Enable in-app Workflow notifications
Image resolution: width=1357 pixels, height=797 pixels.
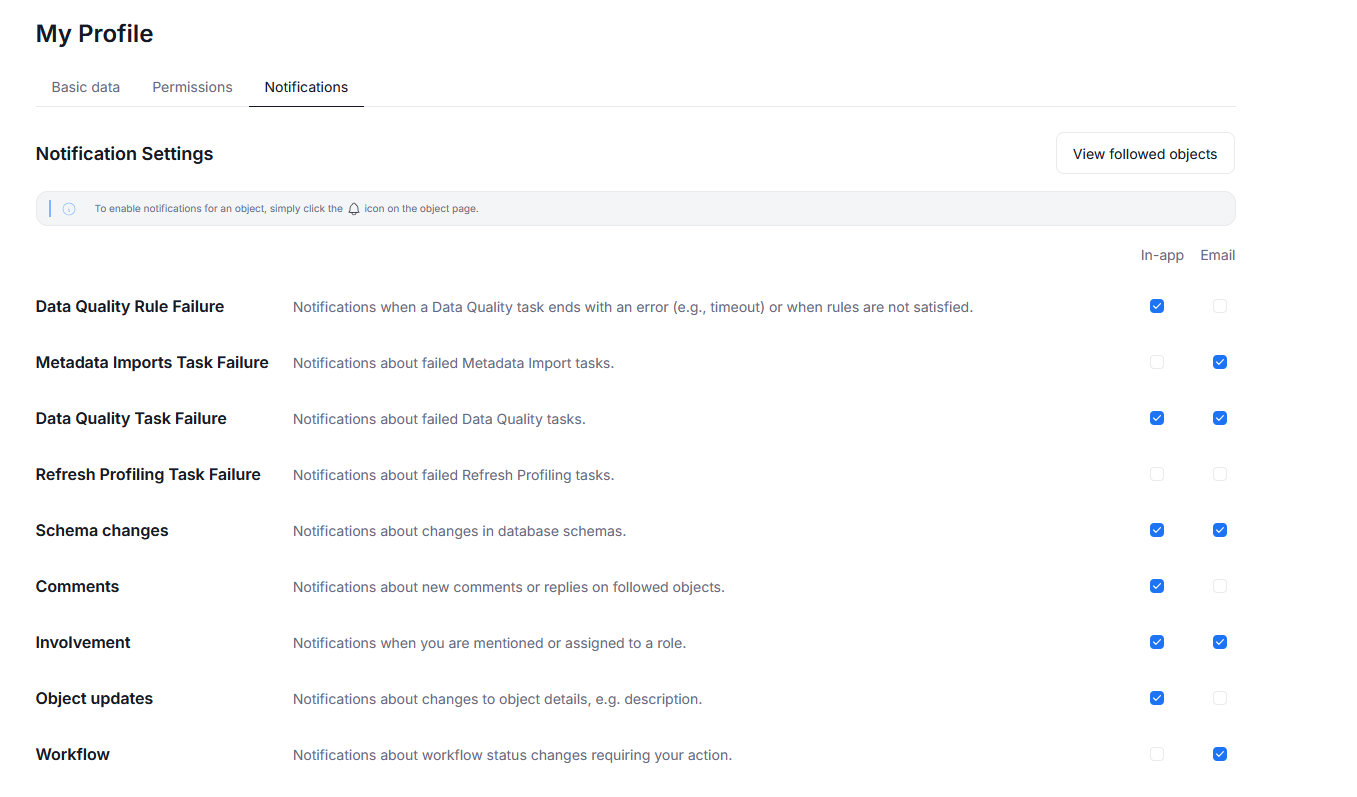(x=1157, y=754)
